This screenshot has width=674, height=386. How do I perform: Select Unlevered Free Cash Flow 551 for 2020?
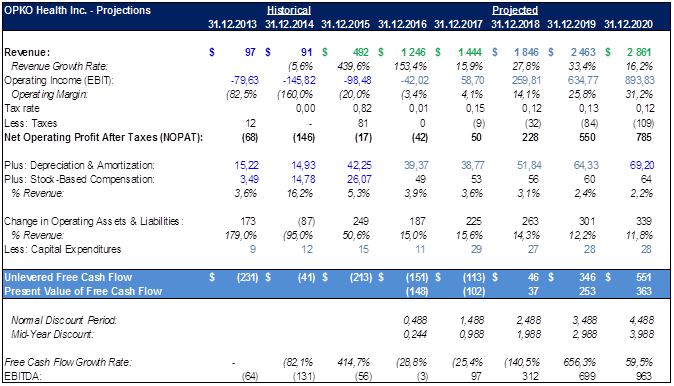[x=644, y=277]
